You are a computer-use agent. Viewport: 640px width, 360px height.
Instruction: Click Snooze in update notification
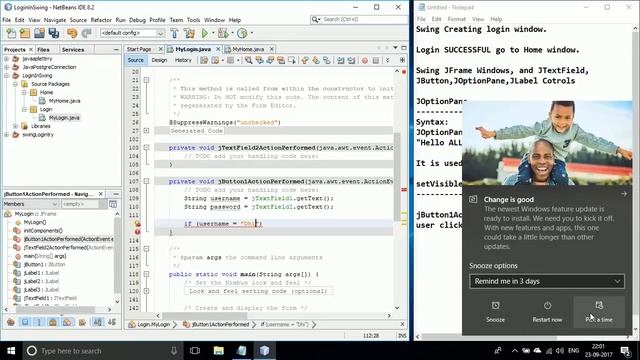(496, 312)
